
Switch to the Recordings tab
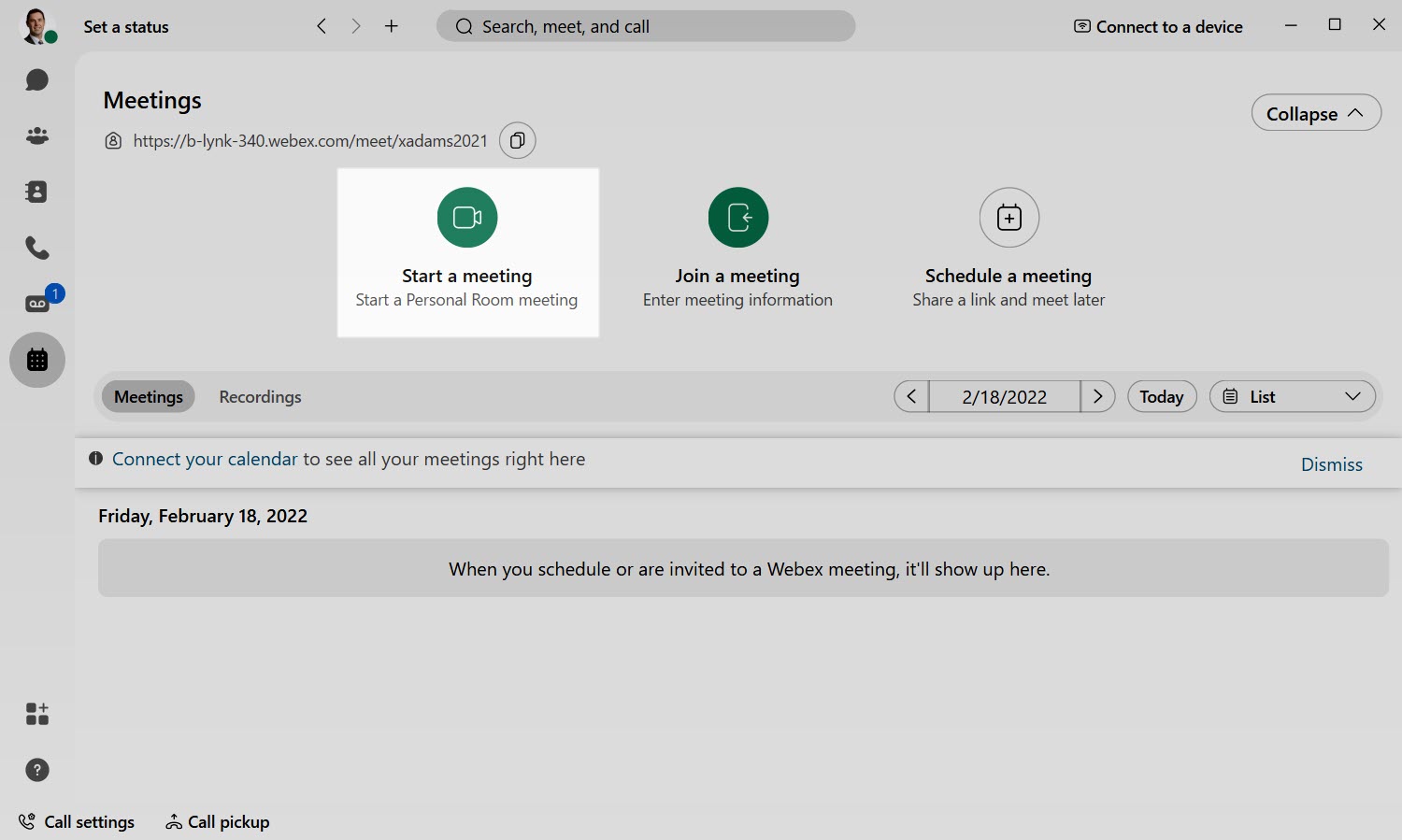tap(260, 396)
